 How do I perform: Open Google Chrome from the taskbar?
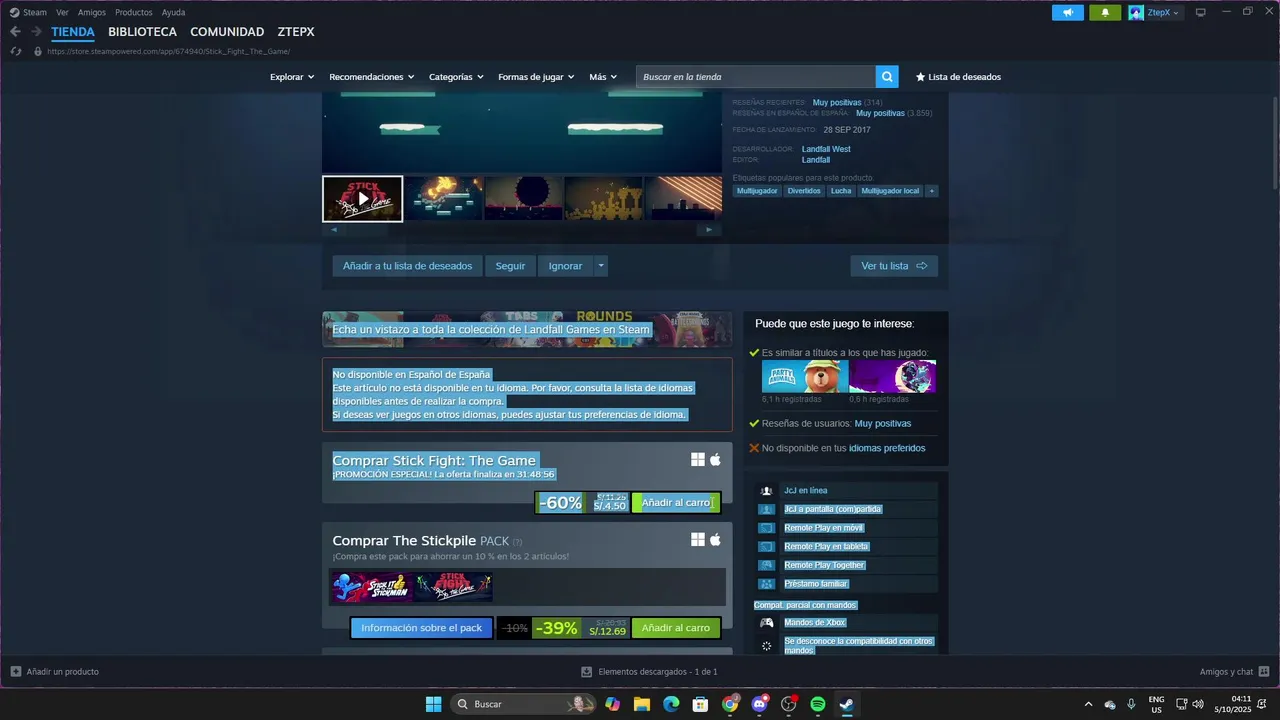730,704
